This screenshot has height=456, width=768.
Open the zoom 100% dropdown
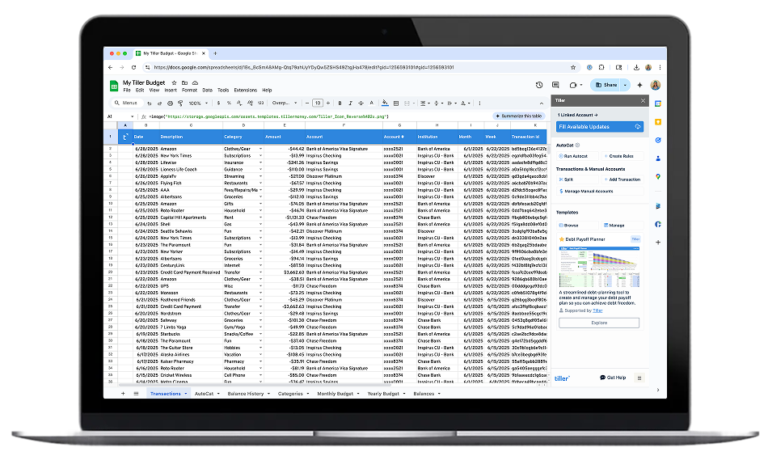[198, 103]
